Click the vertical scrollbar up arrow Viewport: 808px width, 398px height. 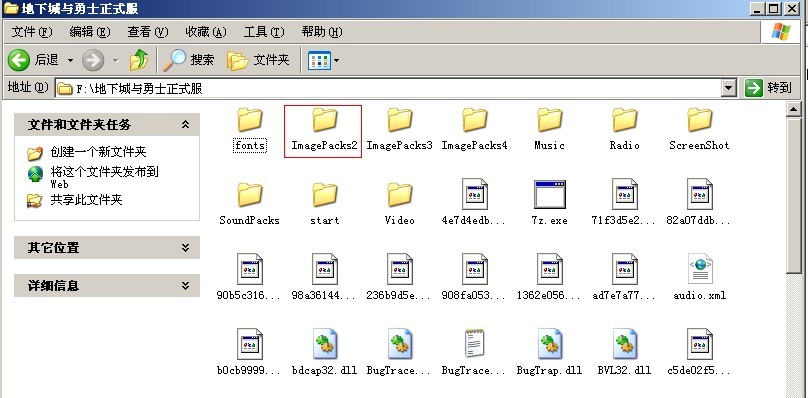pyautogui.click(x=794, y=109)
